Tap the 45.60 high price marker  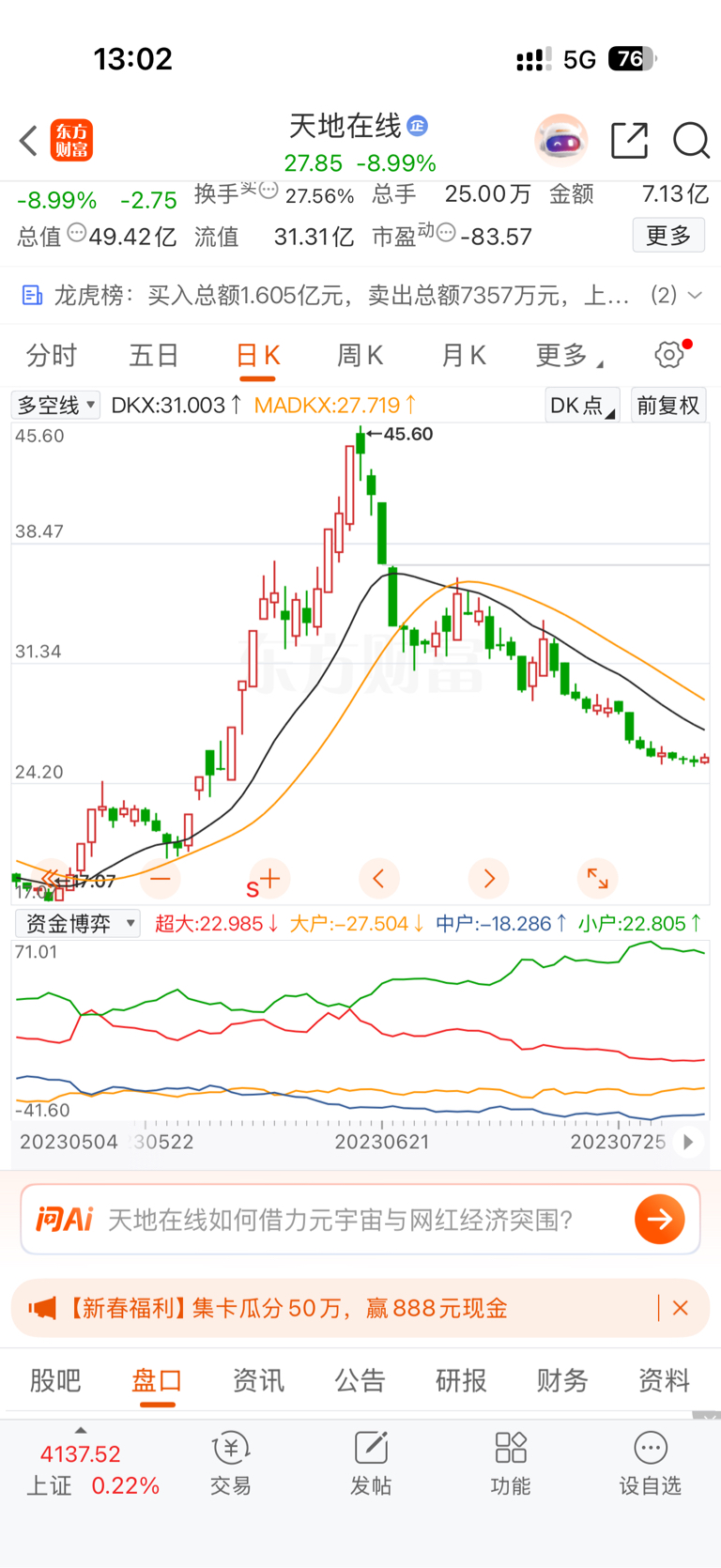(x=401, y=434)
